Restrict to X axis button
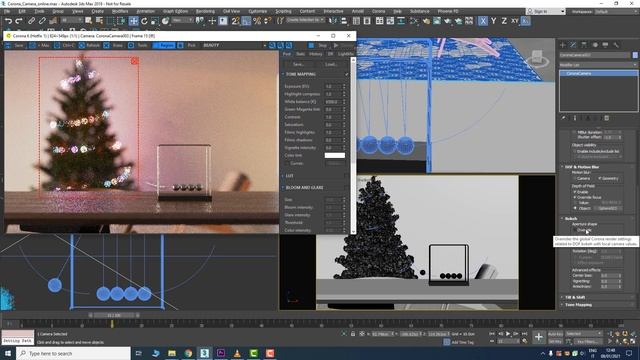 pos(483,21)
